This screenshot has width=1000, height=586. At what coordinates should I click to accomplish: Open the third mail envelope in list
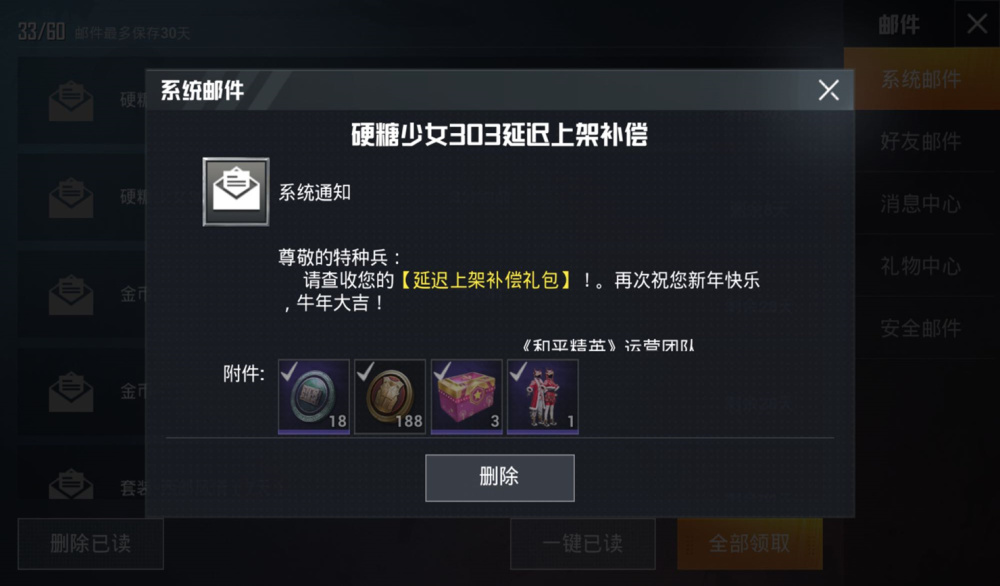[71, 295]
